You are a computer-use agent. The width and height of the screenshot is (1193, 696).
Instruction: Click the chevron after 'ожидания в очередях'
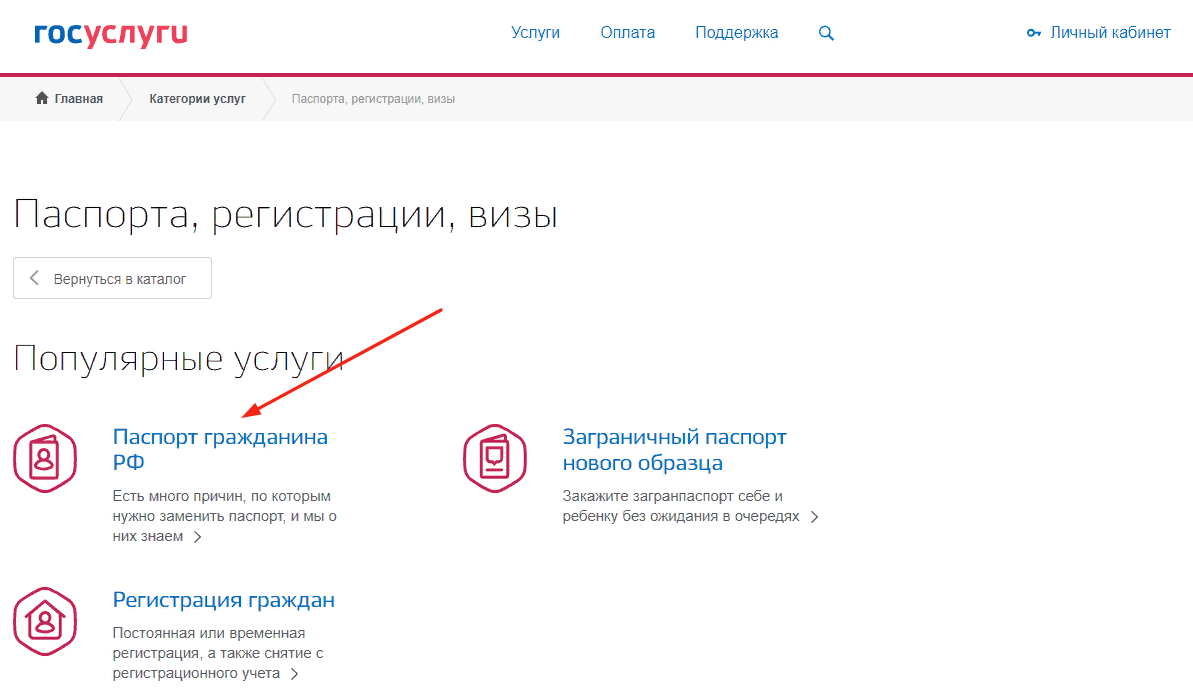(815, 517)
